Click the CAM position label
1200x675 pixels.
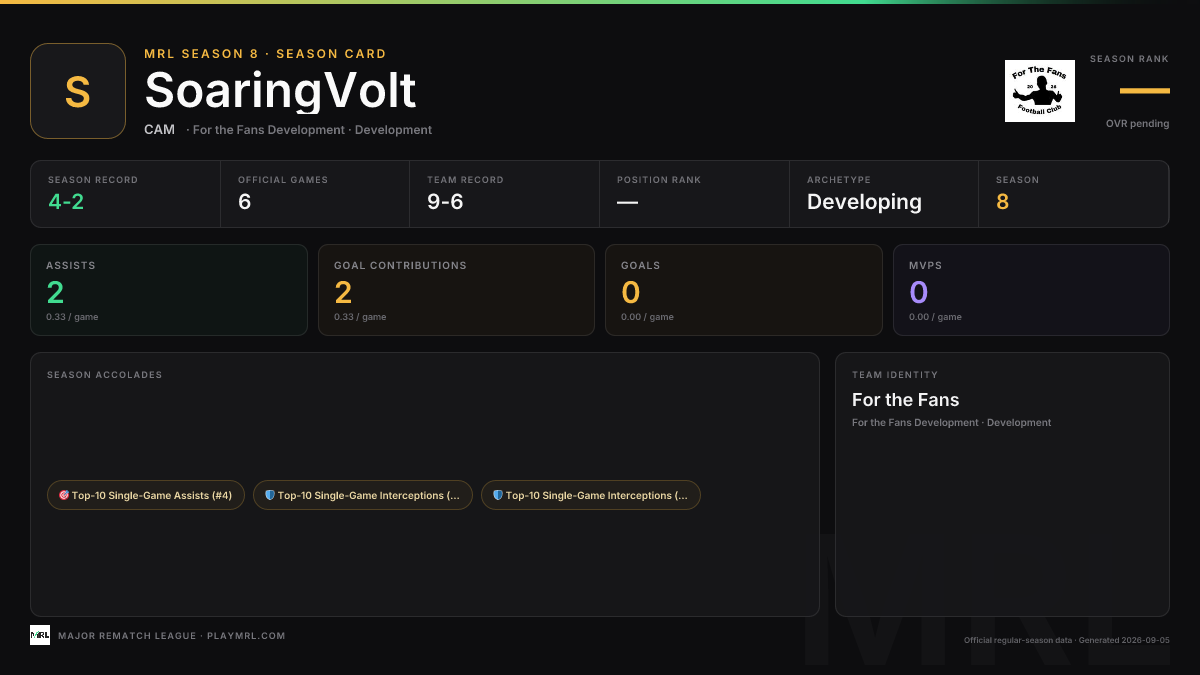pos(159,130)
